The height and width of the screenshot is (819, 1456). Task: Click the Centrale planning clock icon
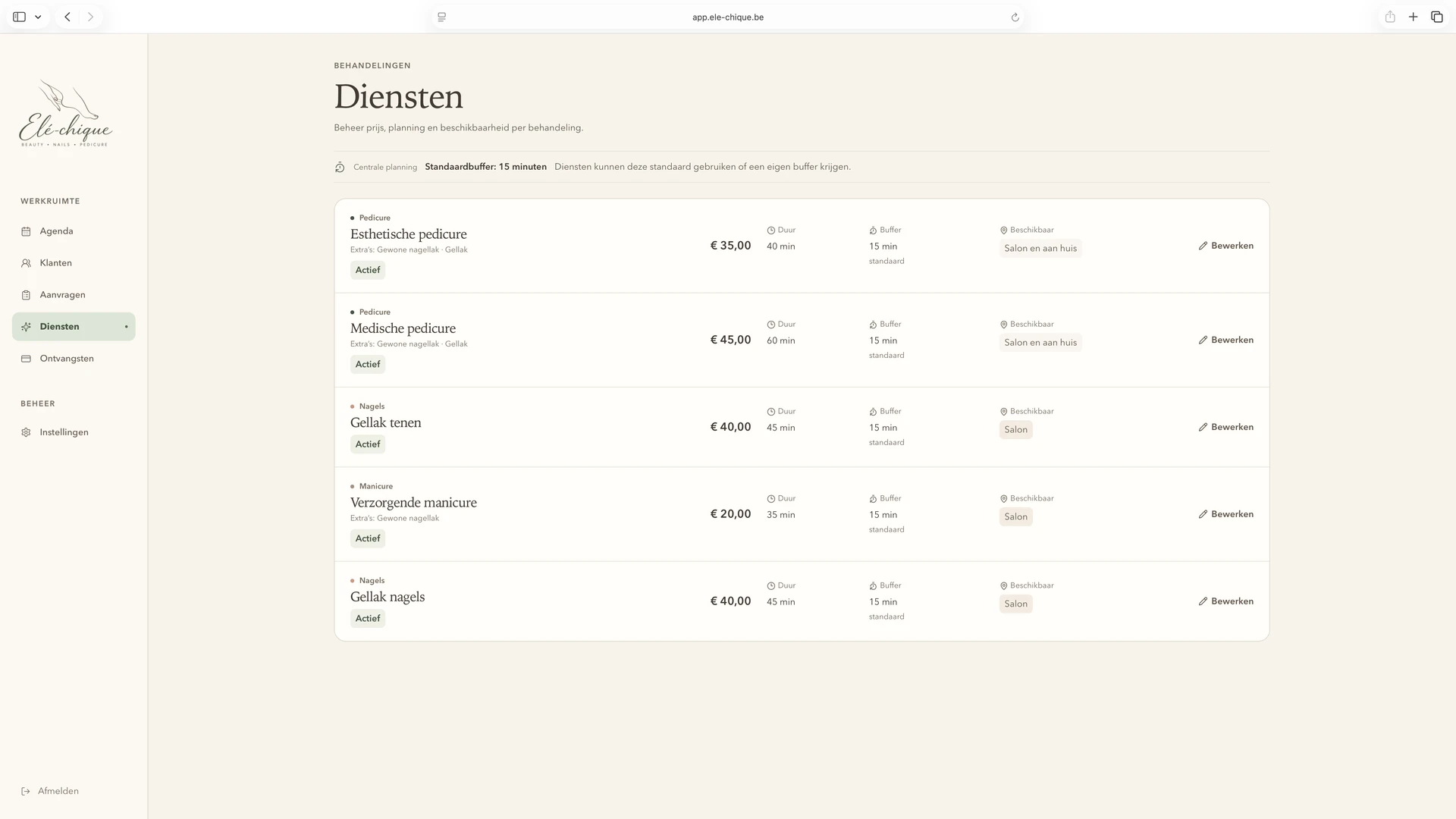click(340, 168)
